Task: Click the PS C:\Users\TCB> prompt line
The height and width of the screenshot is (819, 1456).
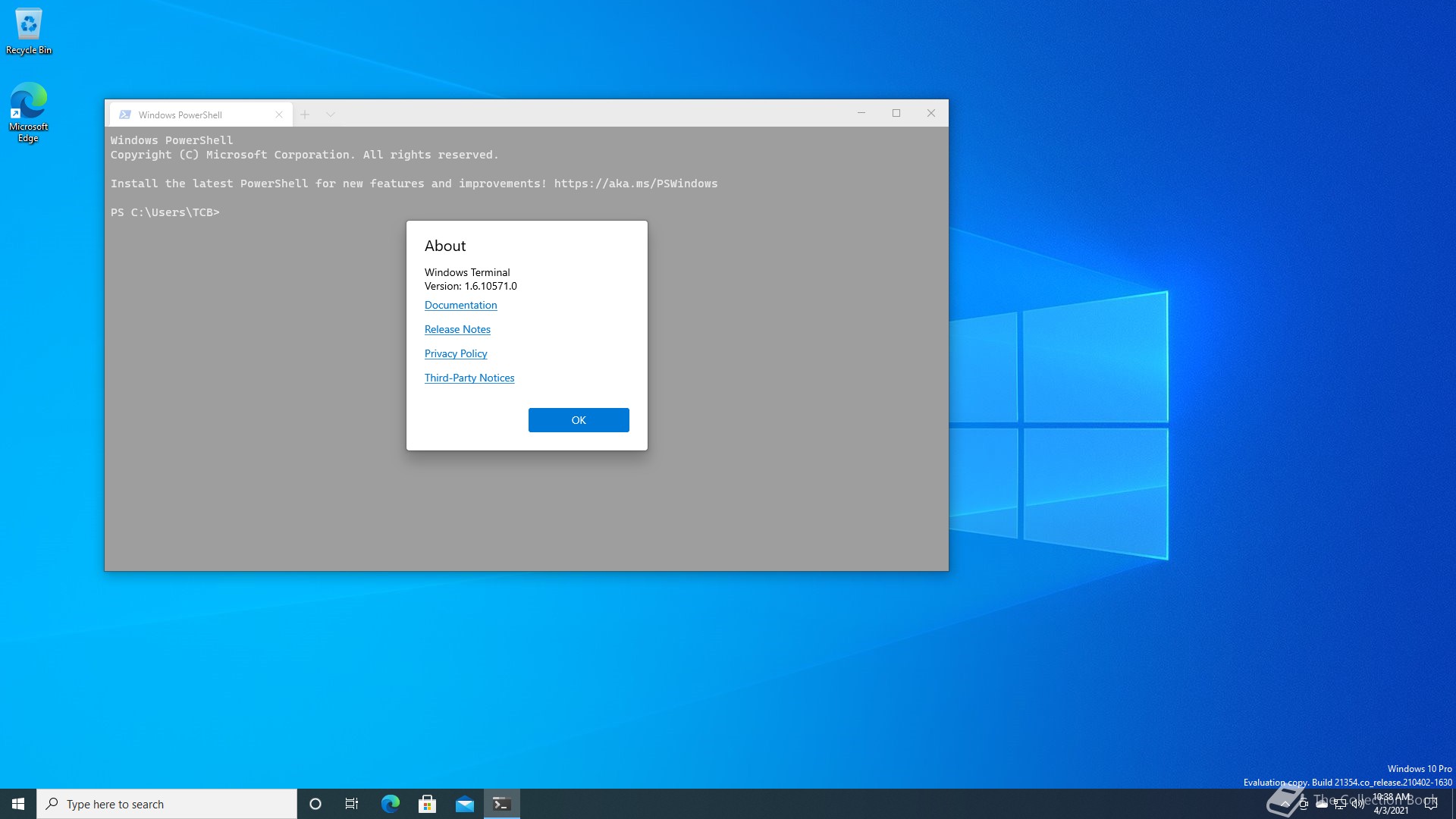Action: pyautogui.click(x=165, y=212)
